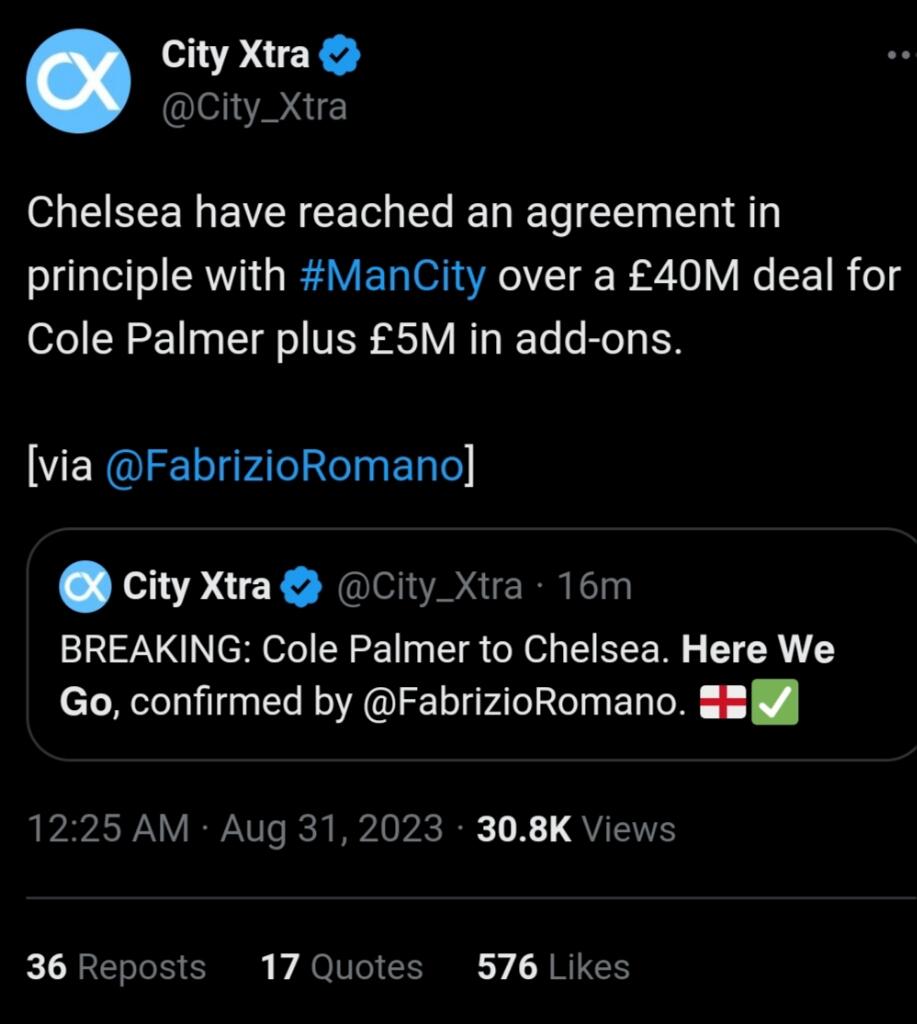This screenshot has height=1024, width=917.
Task: Open the 17 Quotes list
Action: pyautogui.click(x=341, y=967)
